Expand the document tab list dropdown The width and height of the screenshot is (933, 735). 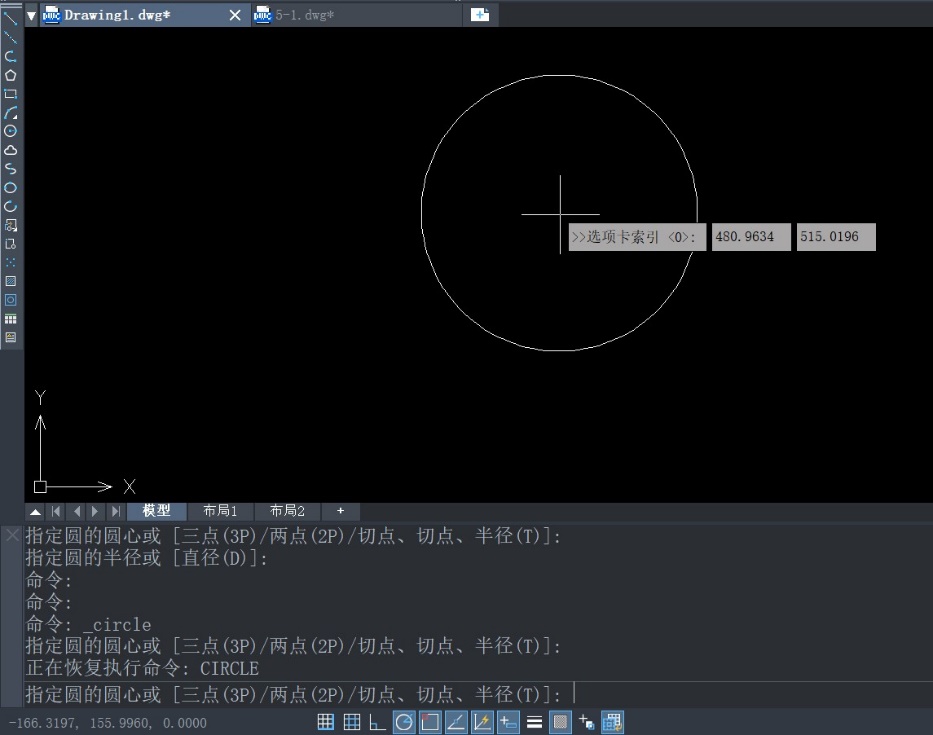pos(31,15)
